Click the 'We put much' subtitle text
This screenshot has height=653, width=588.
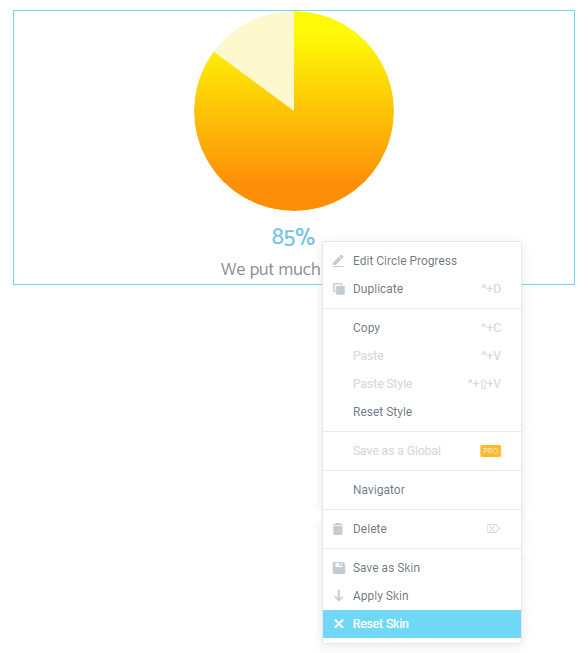(x=271, y=269)
